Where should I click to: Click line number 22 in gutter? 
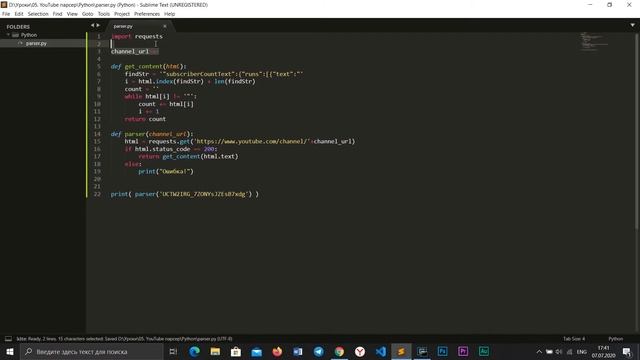[97, 194]
